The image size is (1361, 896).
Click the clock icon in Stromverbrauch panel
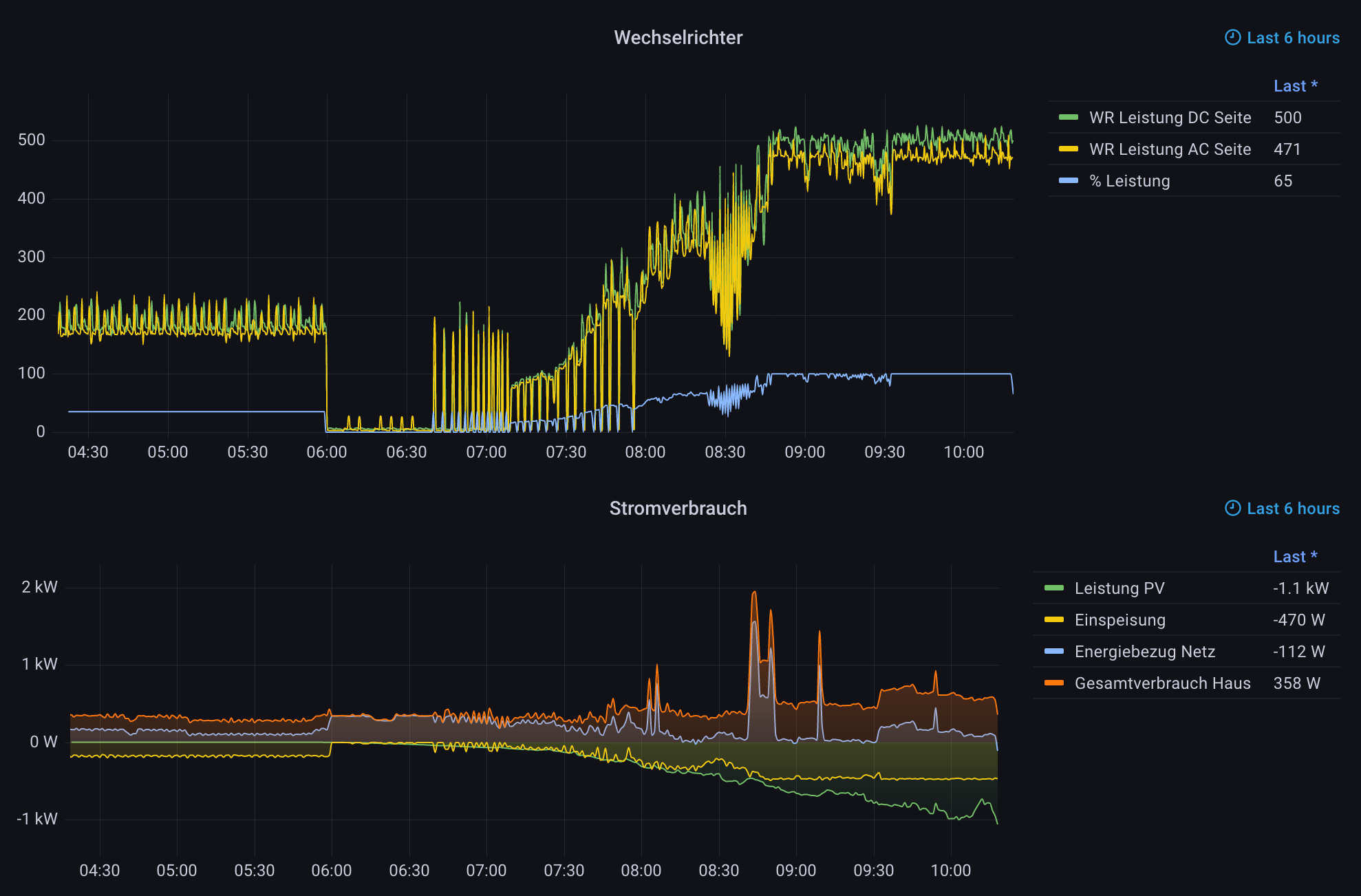coord(1233,508)
